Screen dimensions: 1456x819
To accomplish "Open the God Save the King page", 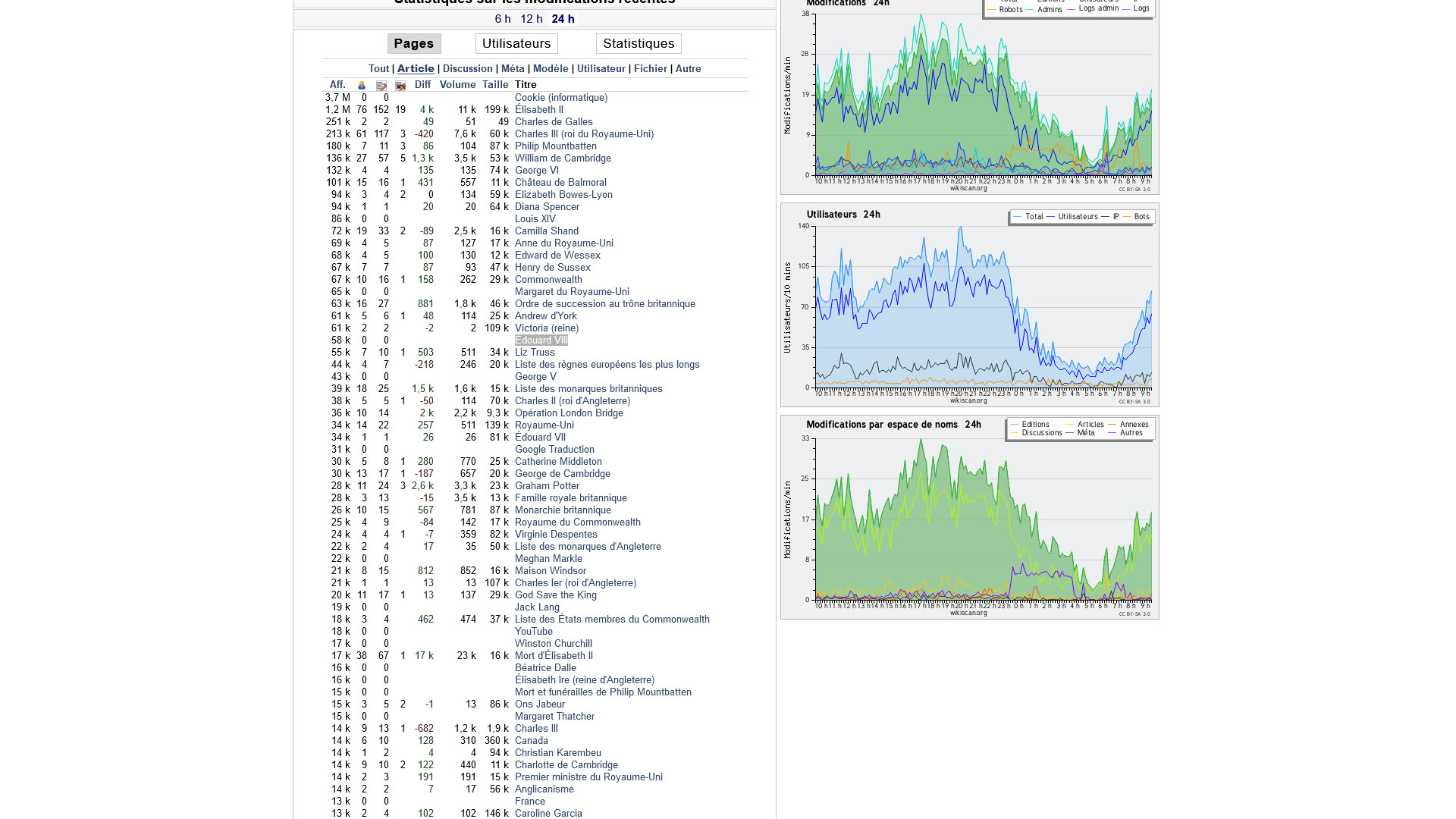I will (x=556, y=595).
